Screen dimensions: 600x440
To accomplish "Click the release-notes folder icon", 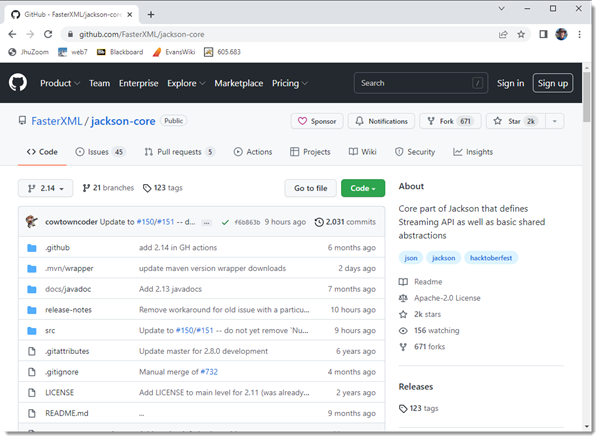I will (x=32, y=310).
